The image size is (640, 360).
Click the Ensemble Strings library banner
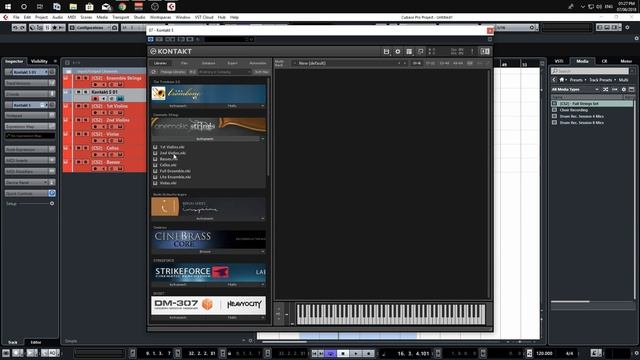click(x=209, y=126)
